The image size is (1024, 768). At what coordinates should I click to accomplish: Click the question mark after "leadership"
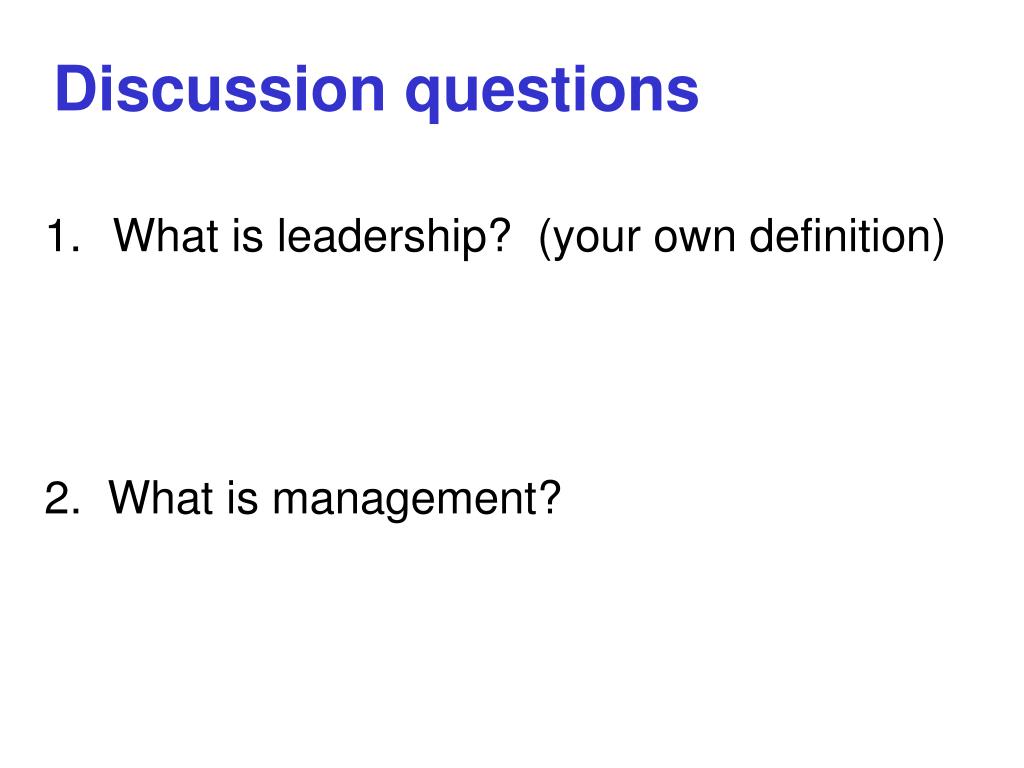click(499, 235)
